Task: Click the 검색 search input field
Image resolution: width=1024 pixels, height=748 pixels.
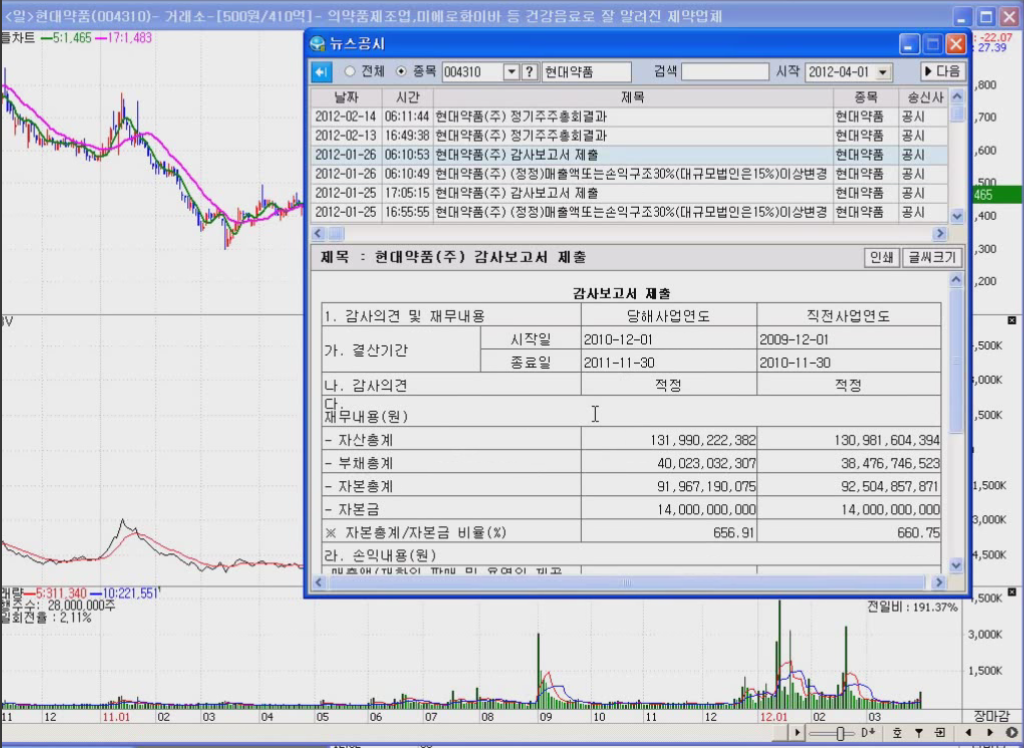Action: (x=725, y=72)
